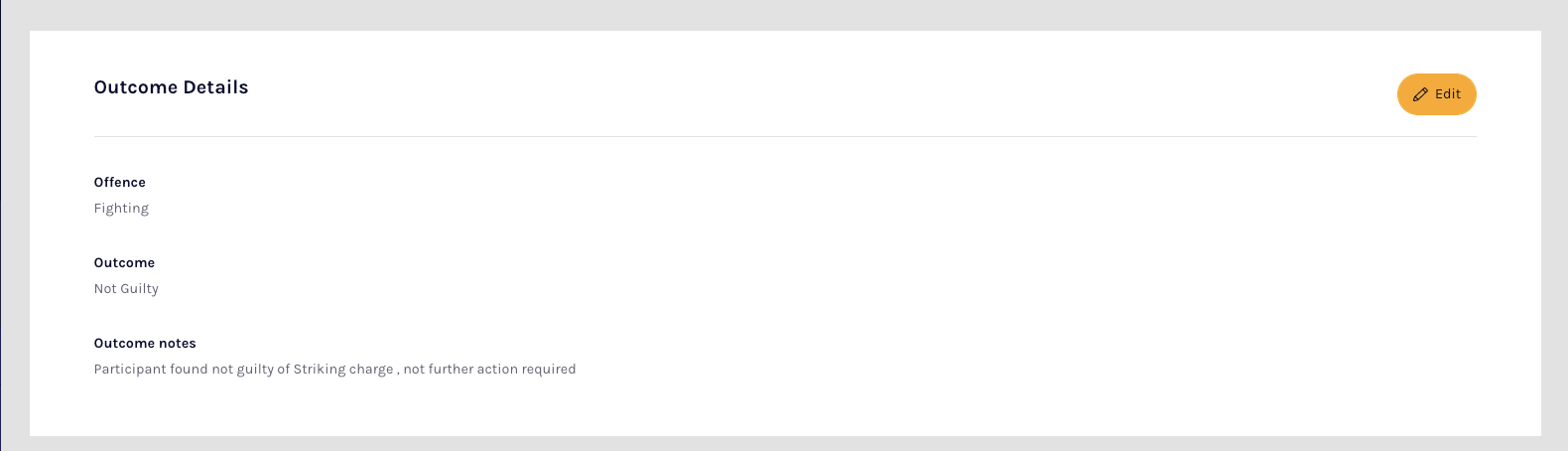This screenshot has height=451, width=1568.
Task: Click the Outcome field label
Action: 124,263
